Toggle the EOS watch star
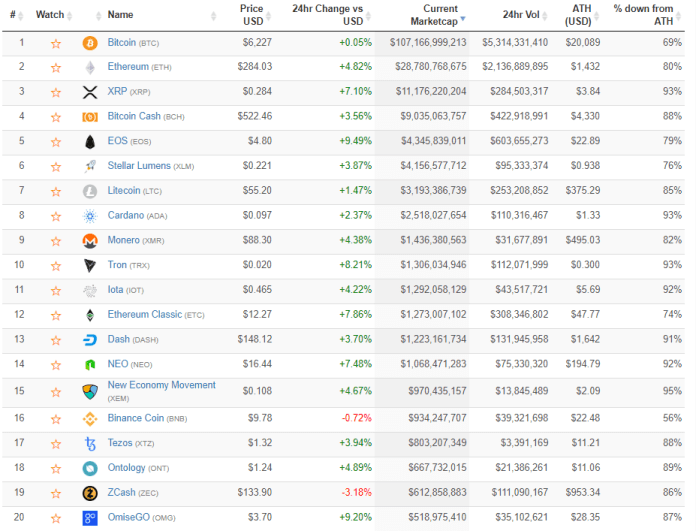This screenshot has height=531, width=696. 56,142
